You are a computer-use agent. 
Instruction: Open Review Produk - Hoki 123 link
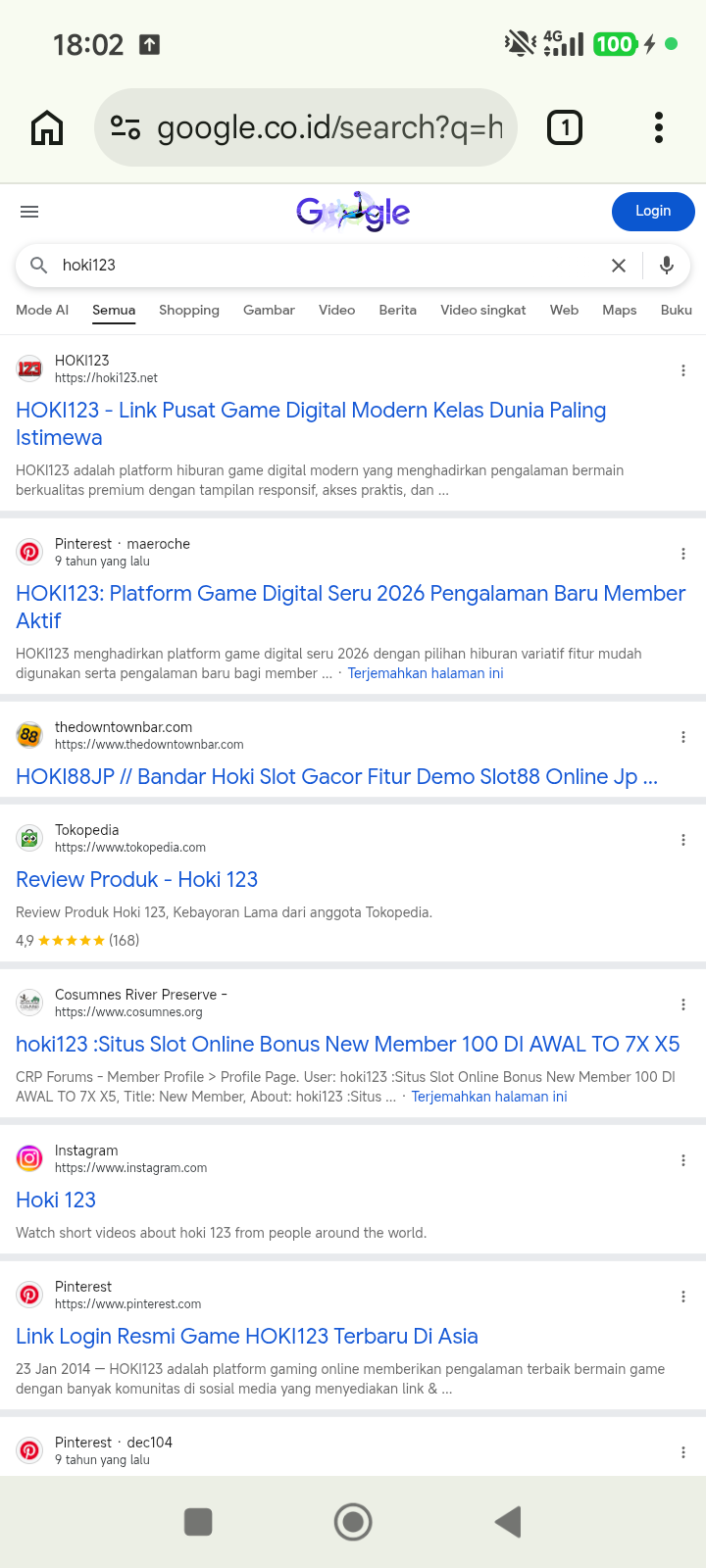(x=136, y=879)
